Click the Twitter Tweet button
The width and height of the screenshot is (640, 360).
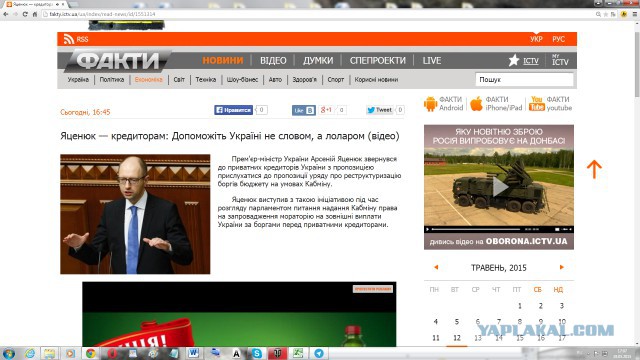coord(380,110)
